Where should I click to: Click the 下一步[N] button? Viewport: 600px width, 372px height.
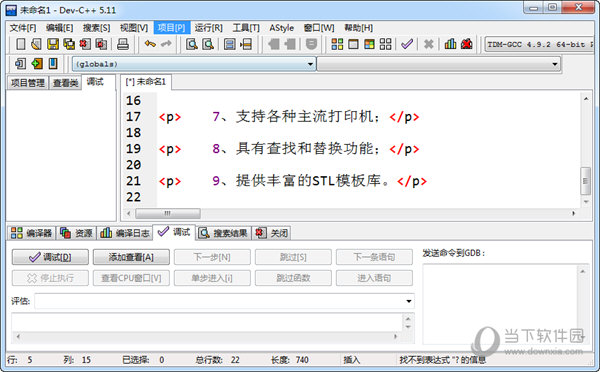click(212, 257)
